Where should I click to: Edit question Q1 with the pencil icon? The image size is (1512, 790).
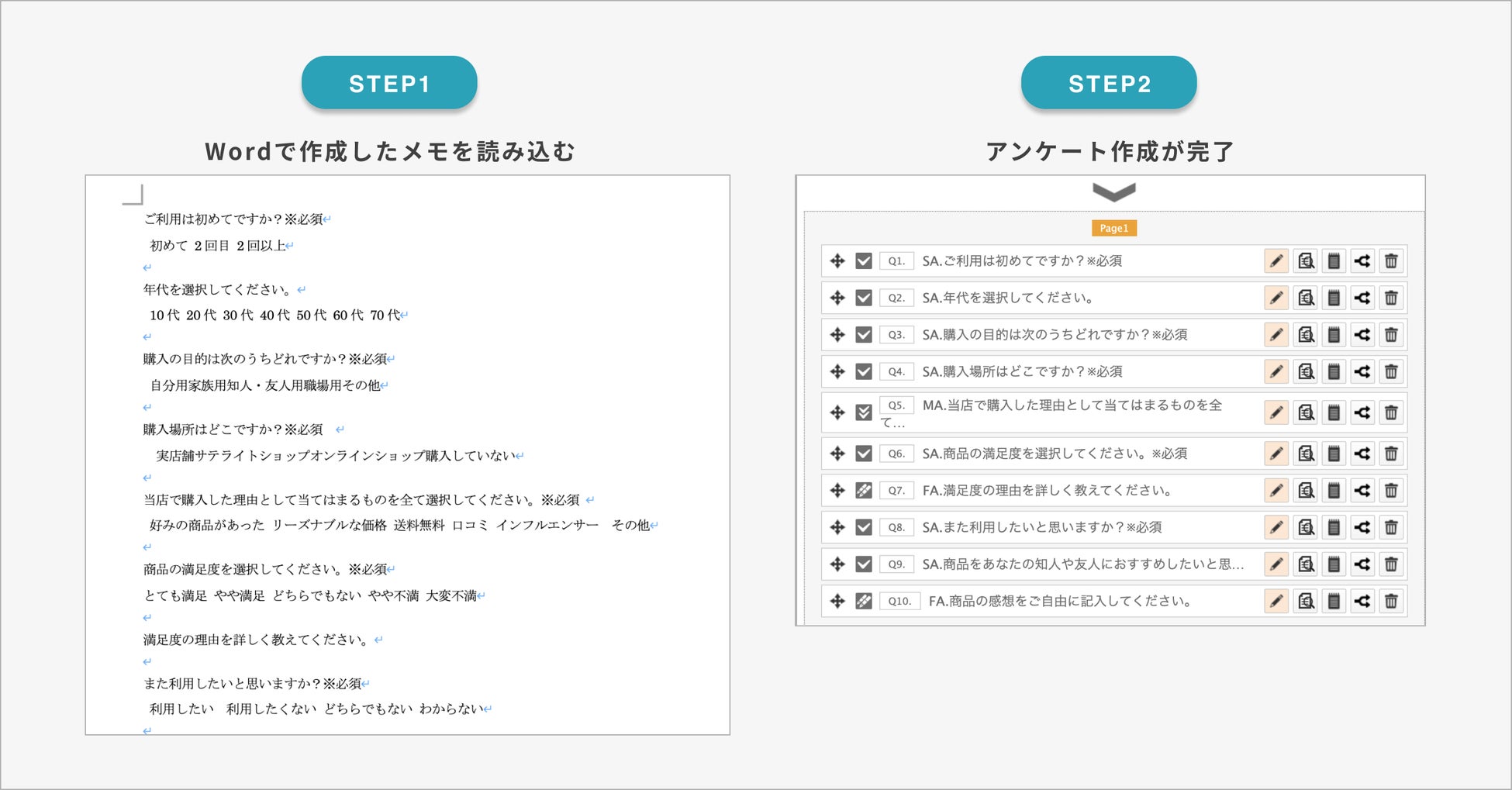1276,261
